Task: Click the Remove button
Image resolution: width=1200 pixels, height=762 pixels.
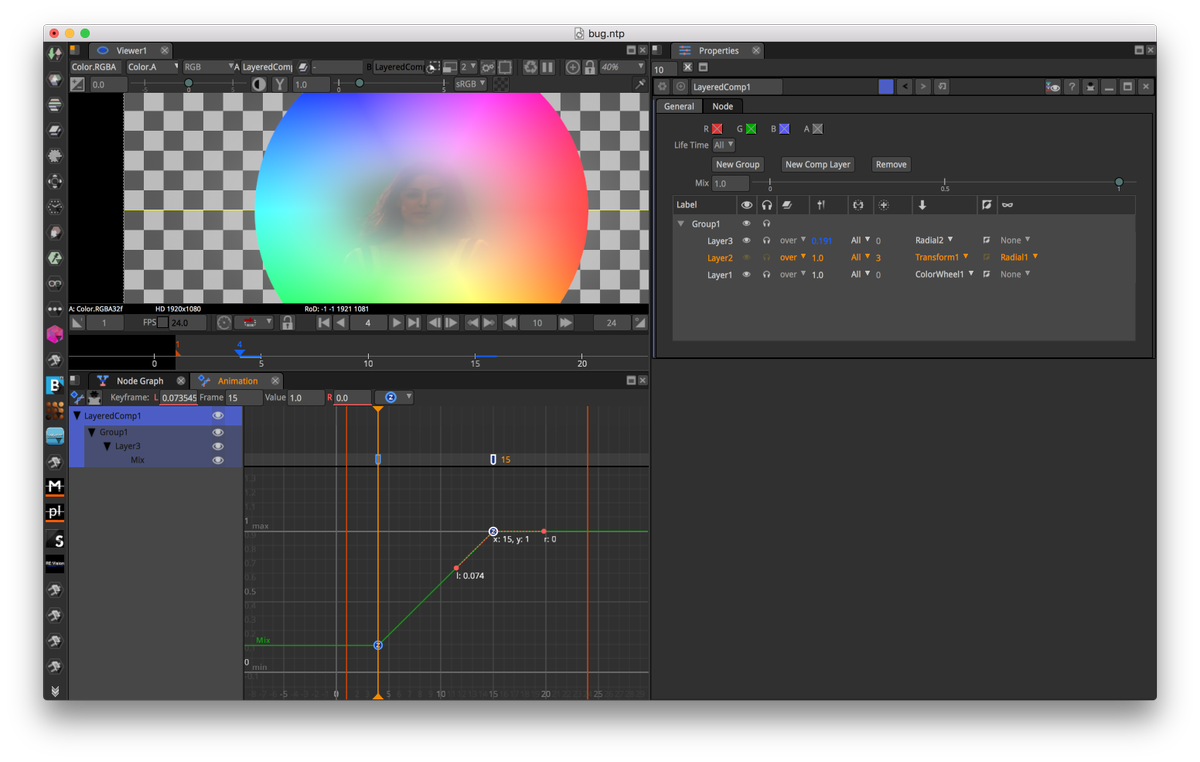Action: [x=891, y=164]
